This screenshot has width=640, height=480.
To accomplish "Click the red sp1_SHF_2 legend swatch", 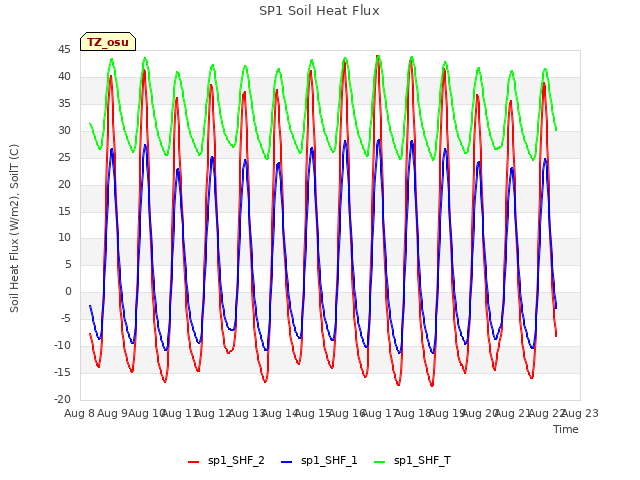I will (193, 462).
